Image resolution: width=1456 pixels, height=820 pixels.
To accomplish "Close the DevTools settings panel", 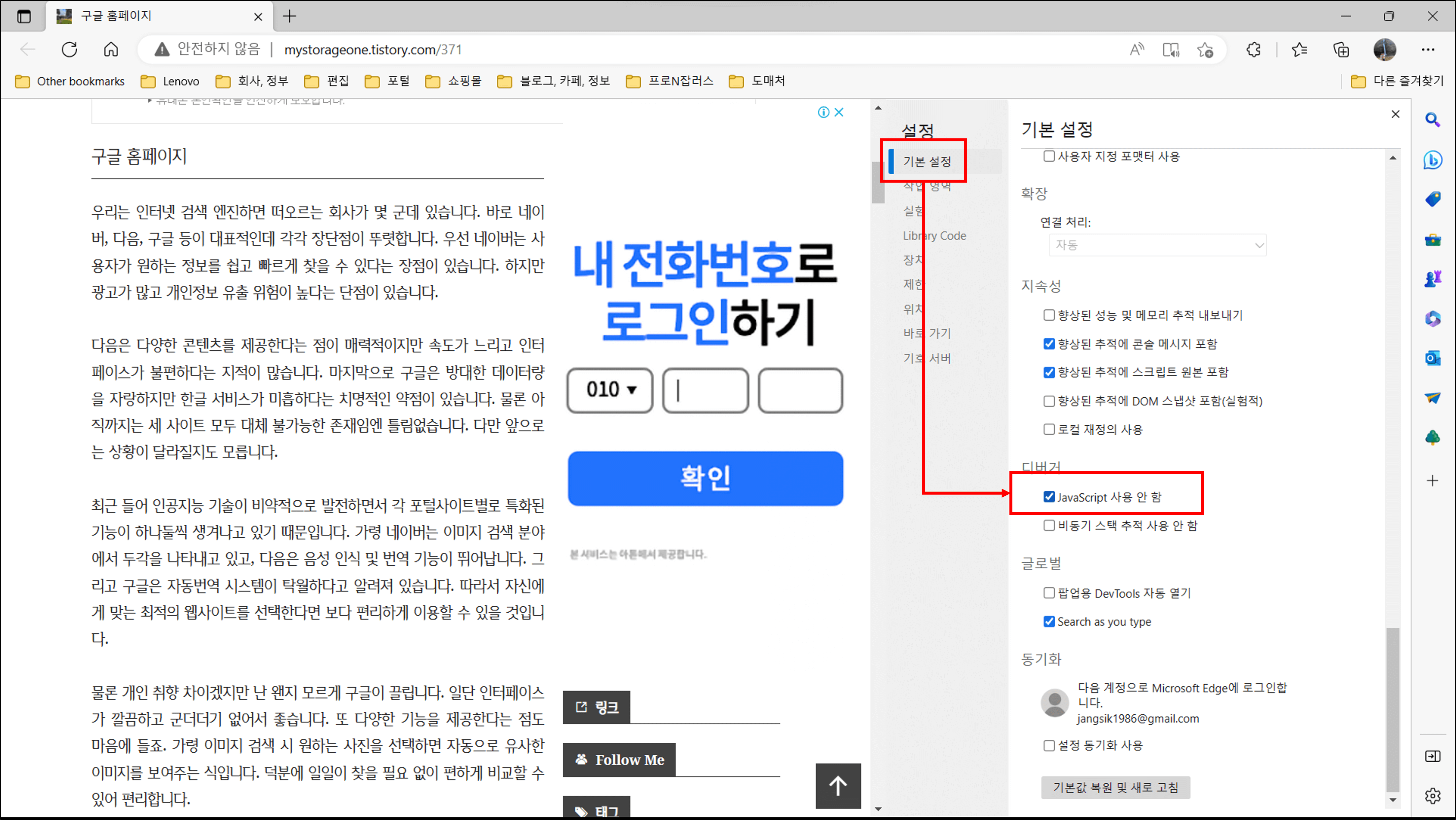I will [x=1395, y=114].
